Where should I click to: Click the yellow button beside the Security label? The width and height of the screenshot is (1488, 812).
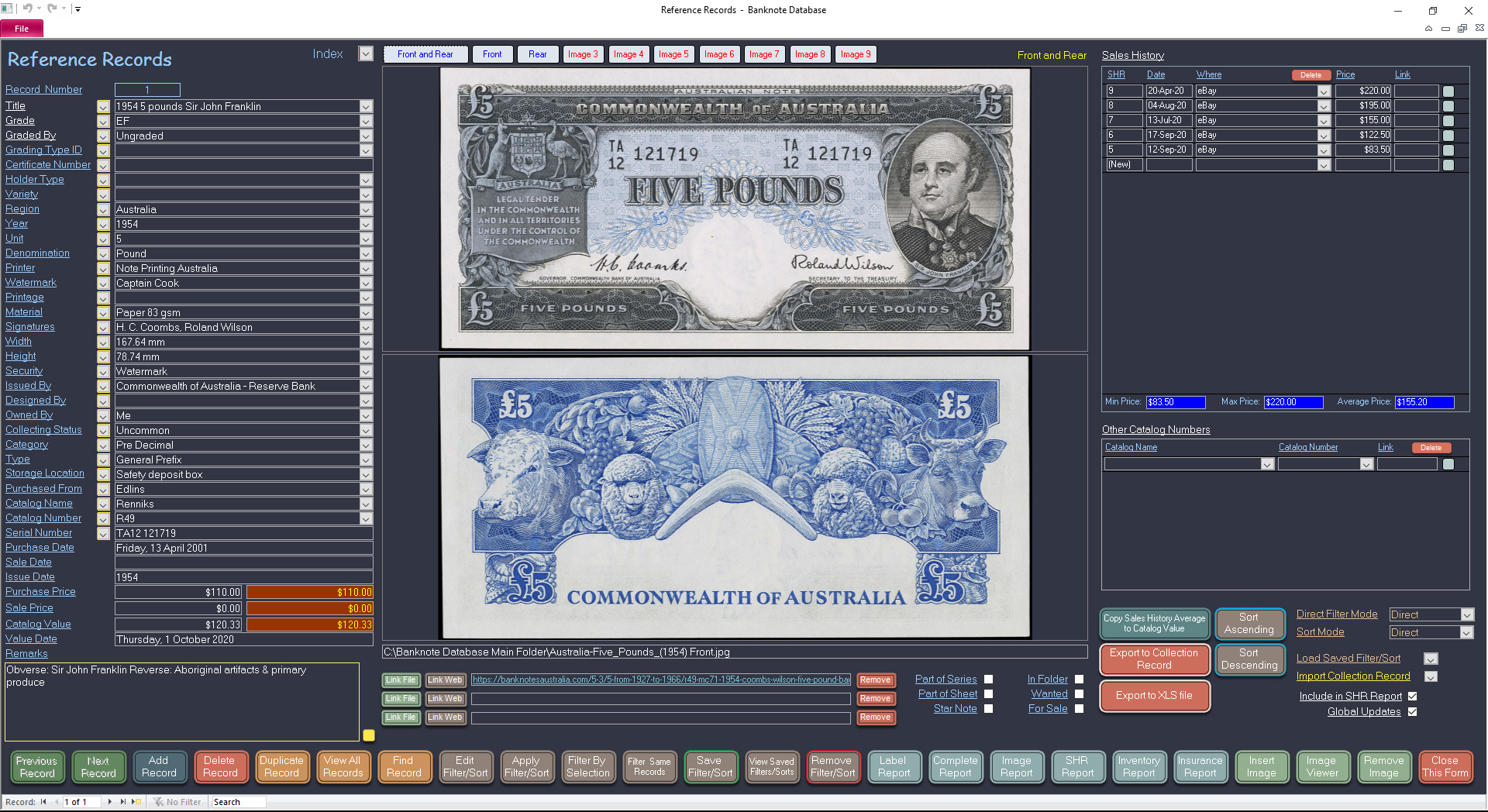(x=103, y=372)
